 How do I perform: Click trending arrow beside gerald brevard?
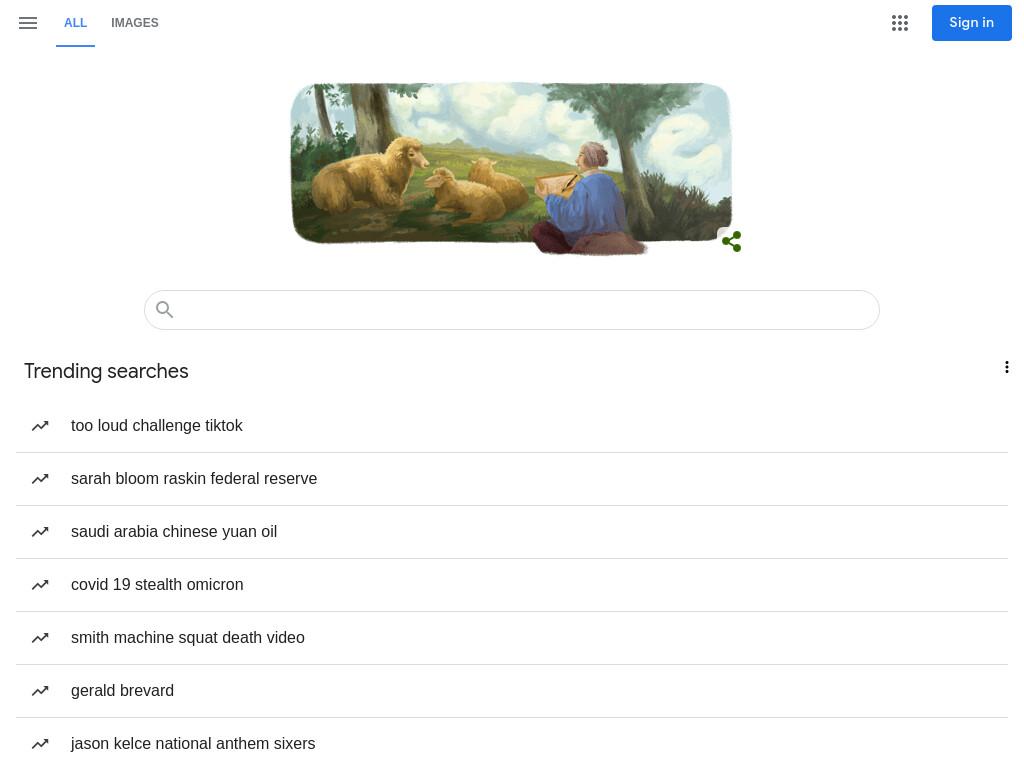click(40, 691)
